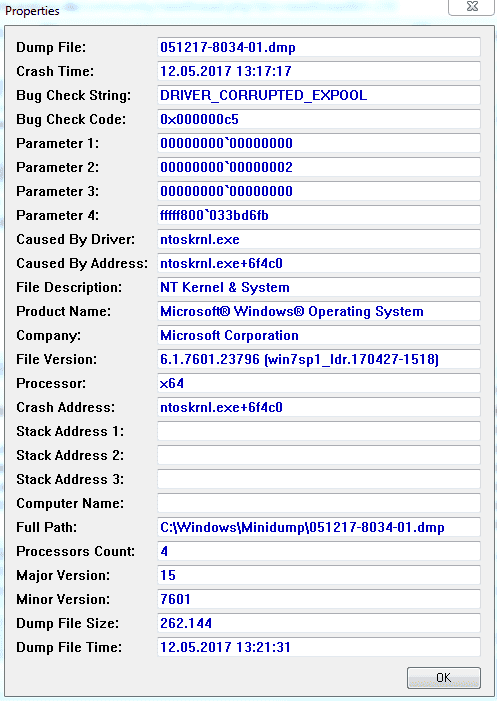Click the Properties window title

[x=32, y=11]
